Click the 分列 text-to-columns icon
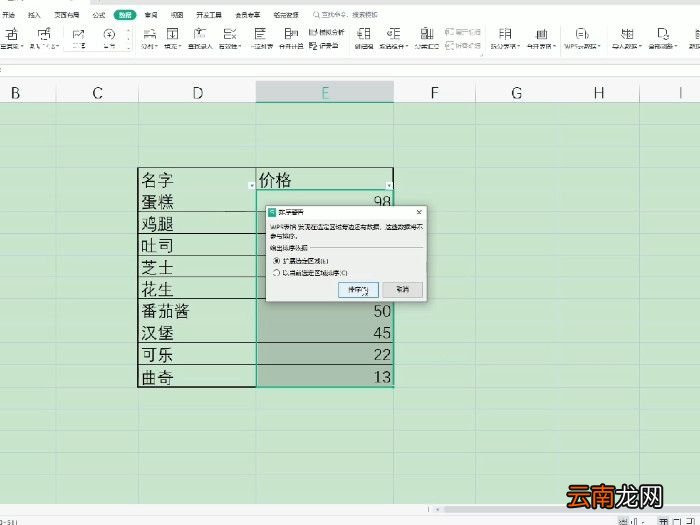Image resolution: width=700 pixels, height=525 pixels. tap(149, 34)
